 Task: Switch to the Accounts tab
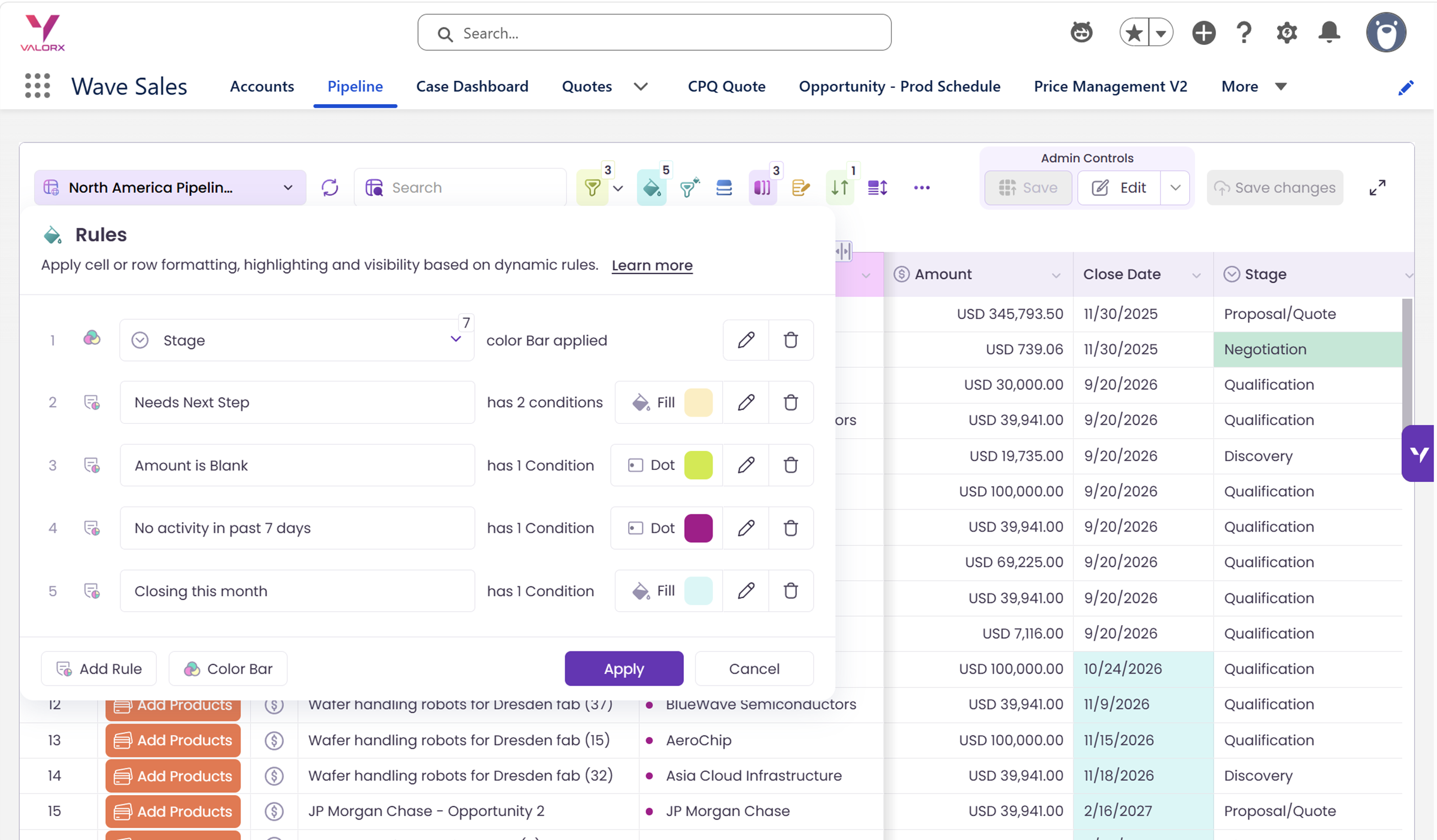coord(262,87)
